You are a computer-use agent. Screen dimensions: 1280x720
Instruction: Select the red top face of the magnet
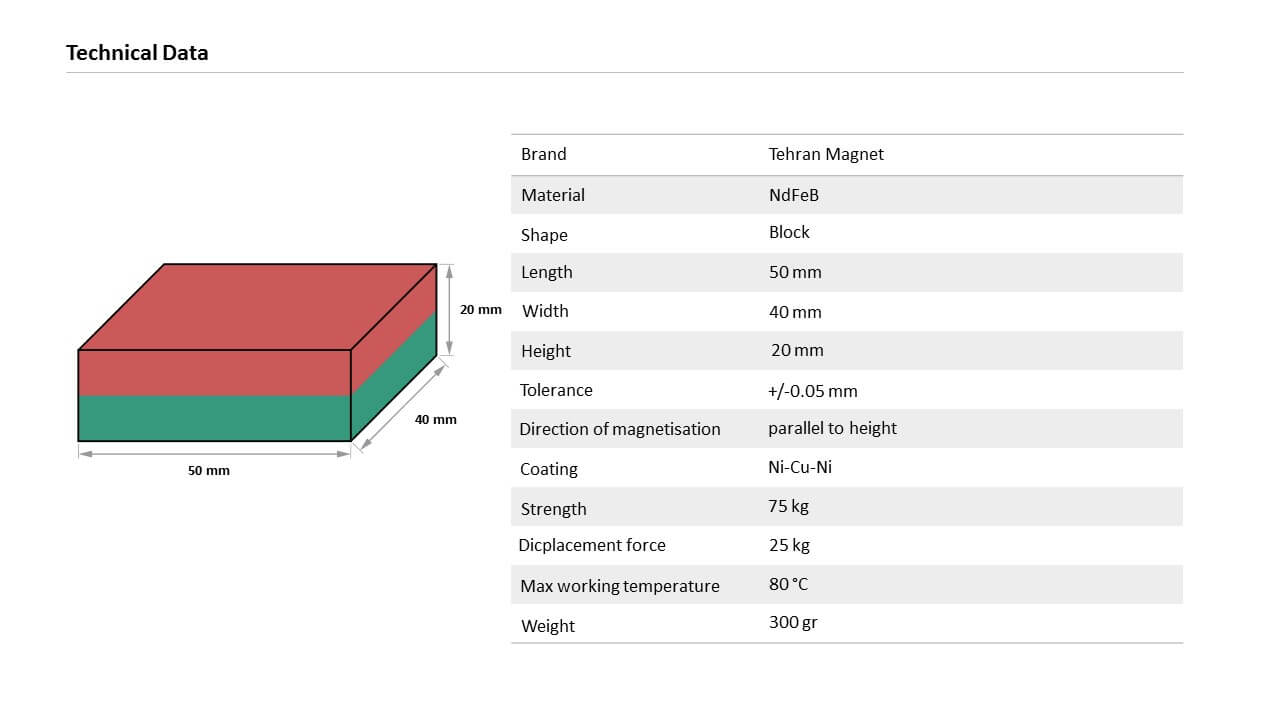(x=257, y=307)
